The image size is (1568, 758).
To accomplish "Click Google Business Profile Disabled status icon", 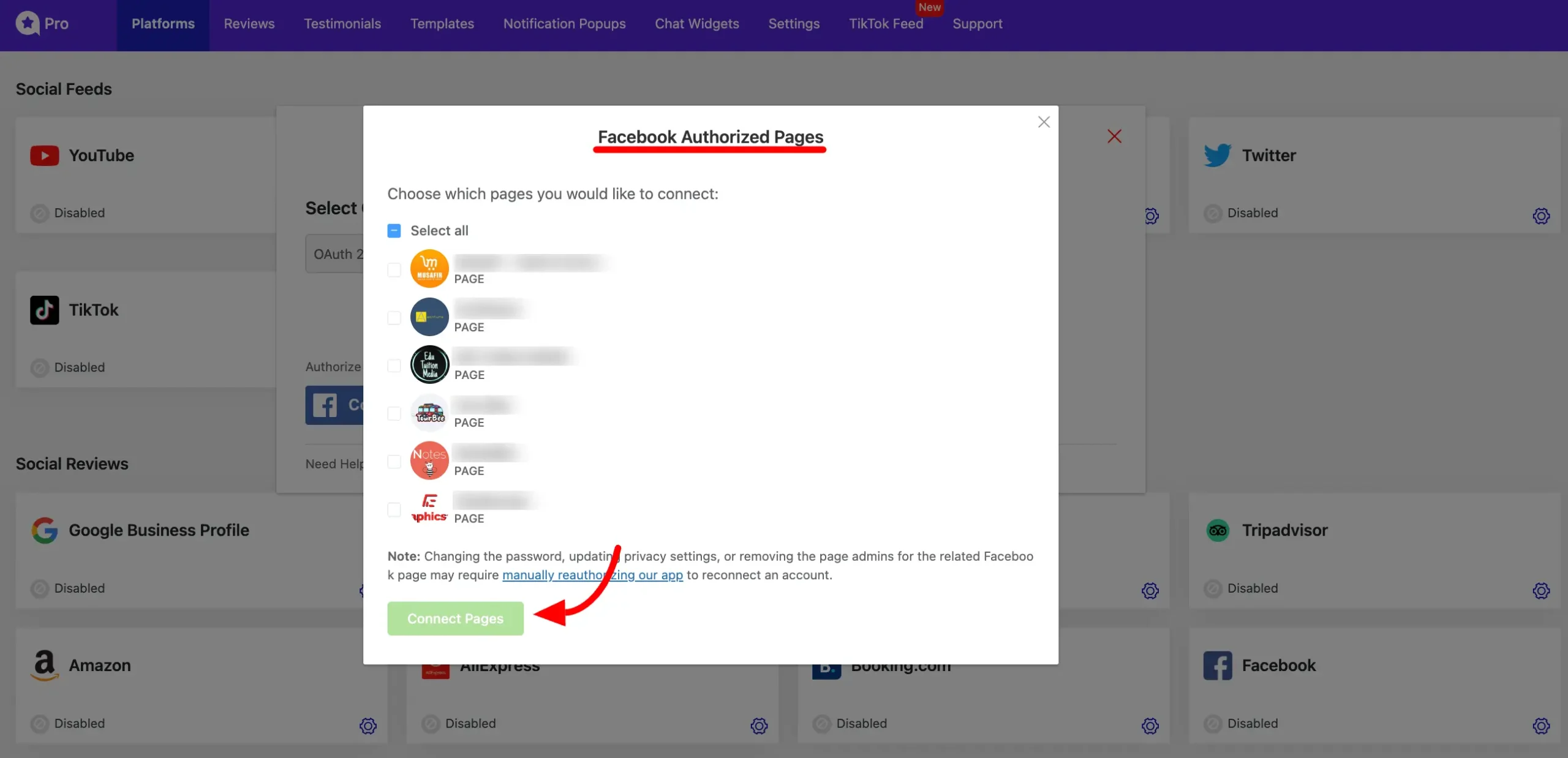I will tap(40, 588).
